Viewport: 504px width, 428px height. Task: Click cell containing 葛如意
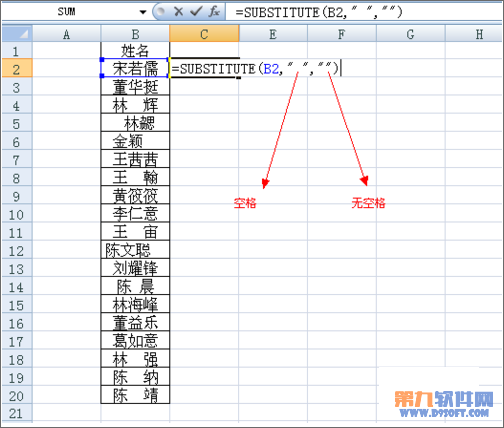pyautogui.click(x=135, y=340)
